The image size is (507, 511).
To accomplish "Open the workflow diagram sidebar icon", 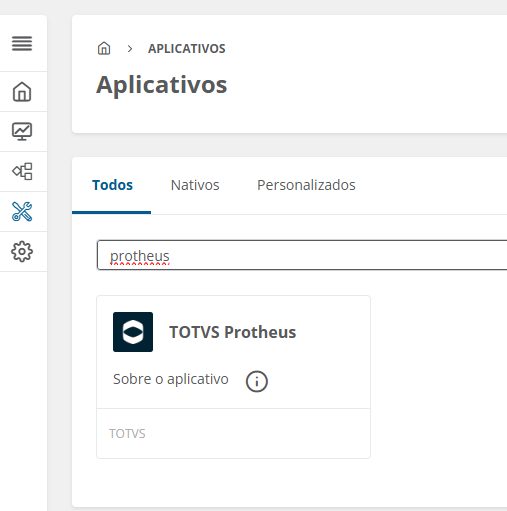I will tap(22, 171).
